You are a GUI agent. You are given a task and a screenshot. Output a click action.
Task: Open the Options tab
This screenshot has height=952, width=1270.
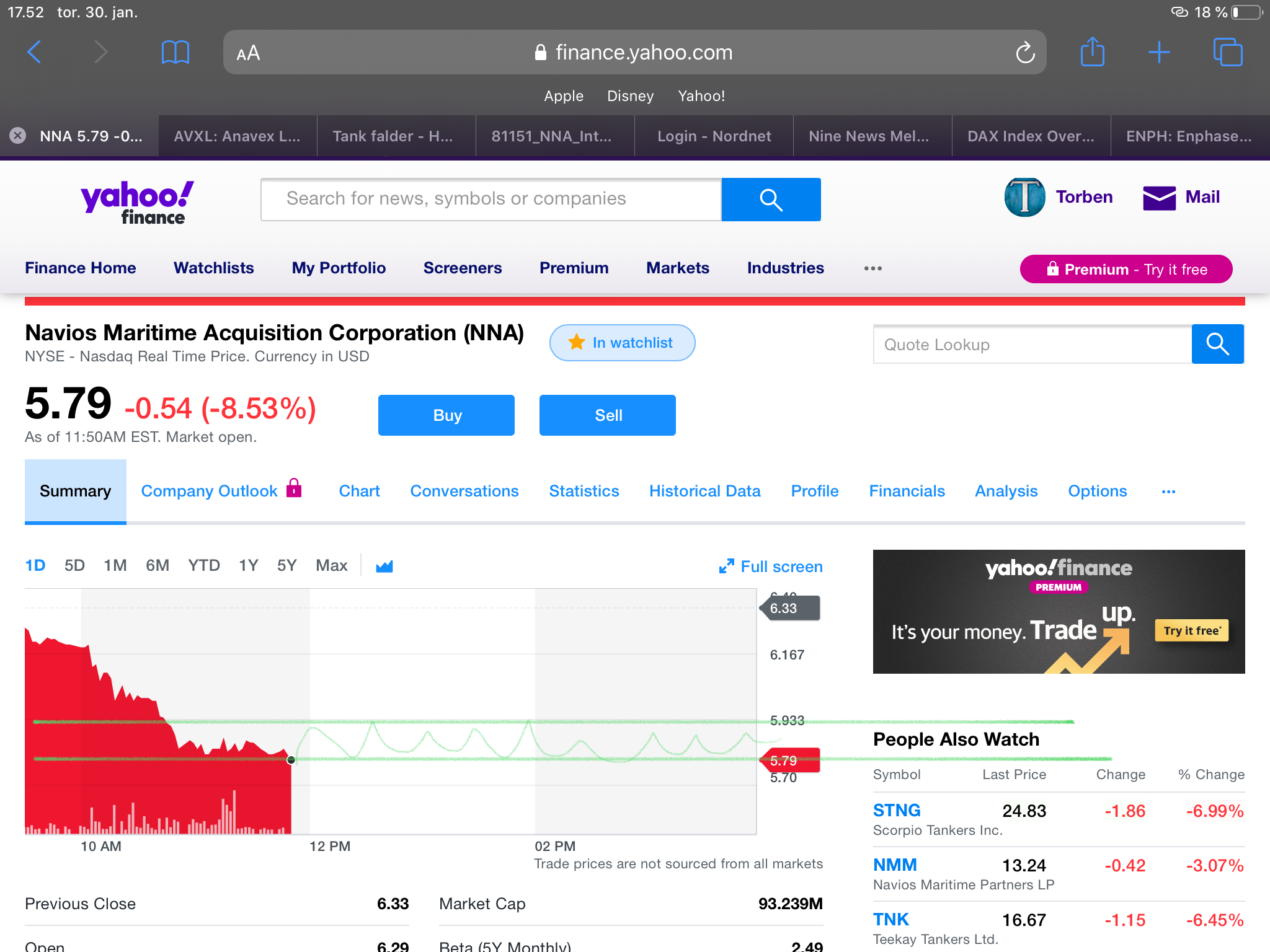coord(1098,491)
